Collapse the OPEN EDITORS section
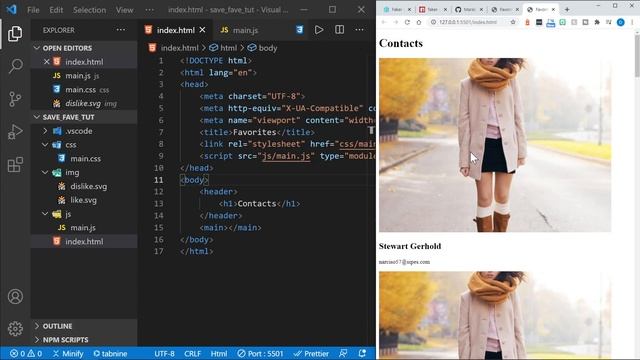This screenshot has width=640, height=360. pos(37,48)
